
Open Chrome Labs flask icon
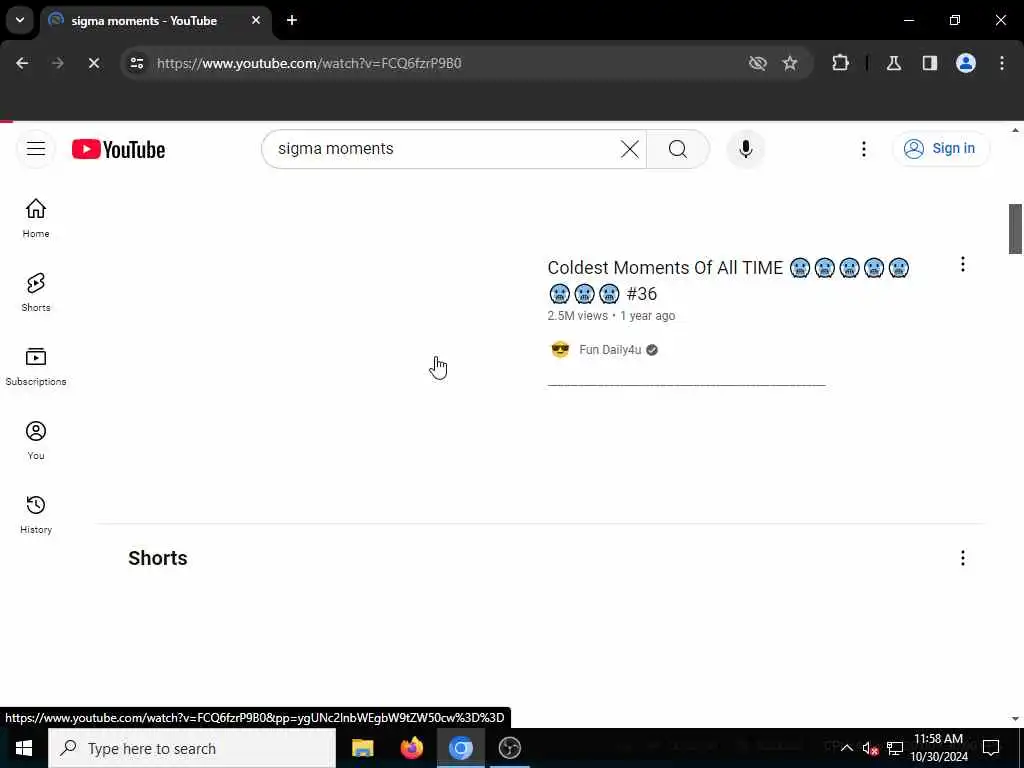click(894, 63)
